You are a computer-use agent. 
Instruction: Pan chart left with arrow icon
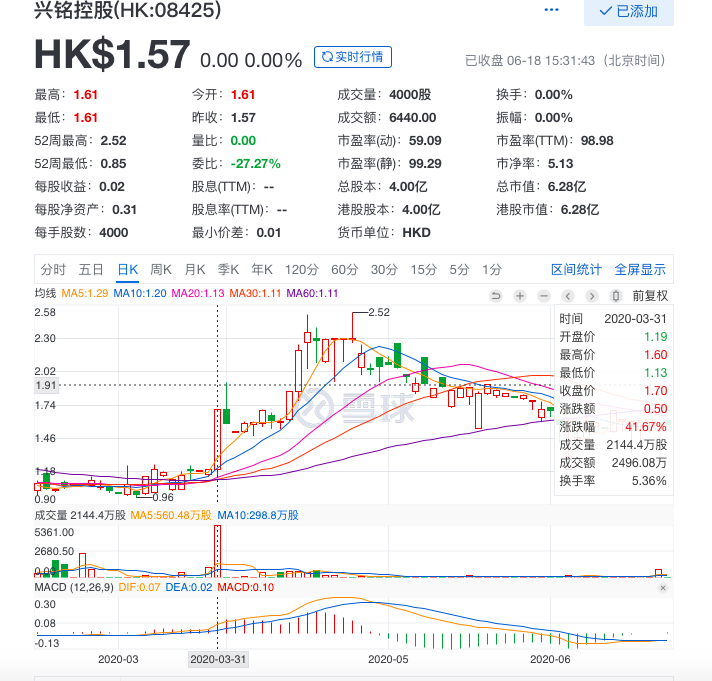point(568,296)
